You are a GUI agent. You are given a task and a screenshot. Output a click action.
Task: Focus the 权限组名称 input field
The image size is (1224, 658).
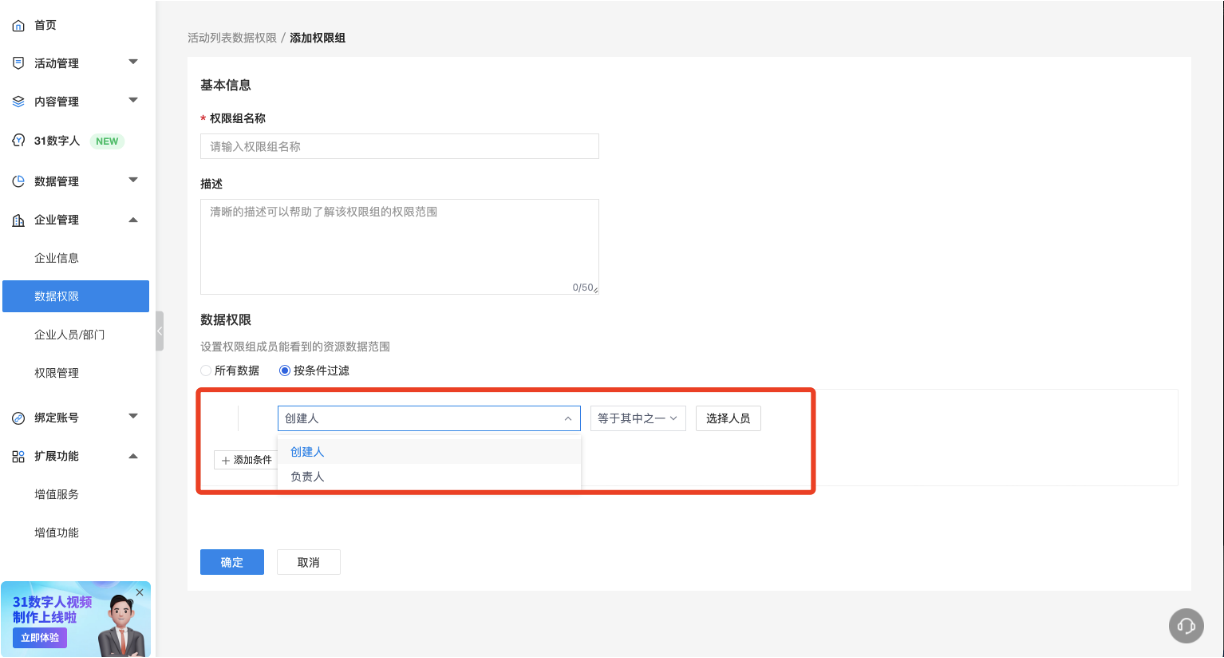399,146
